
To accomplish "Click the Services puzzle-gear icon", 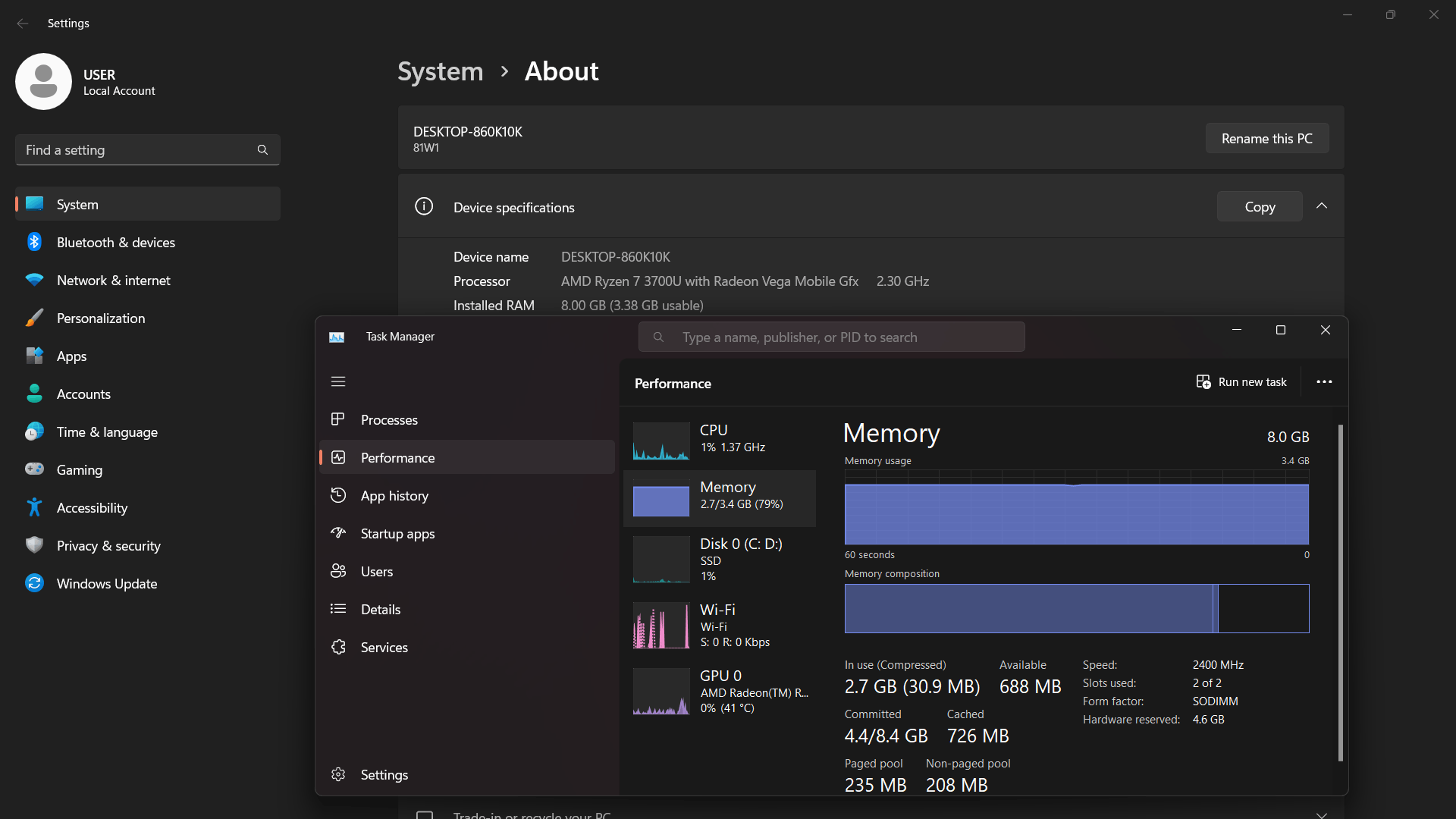I will (x=338, y=646).
